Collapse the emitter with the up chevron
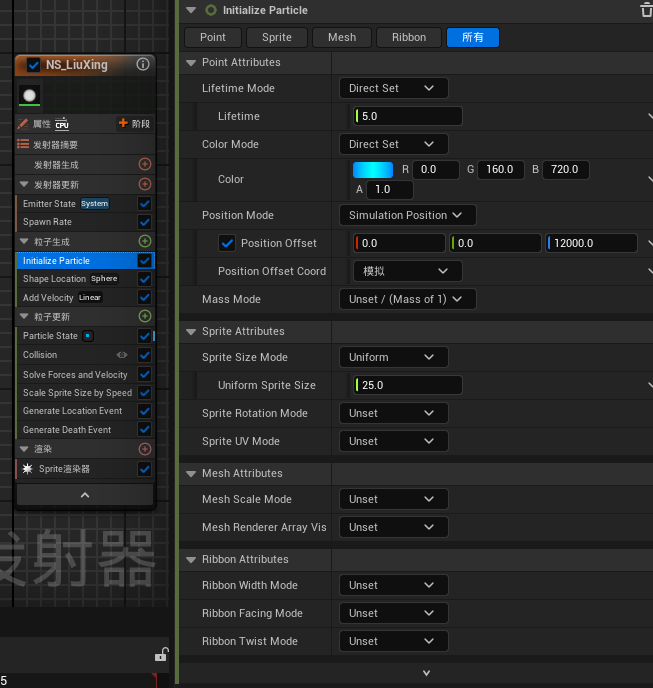This screenshot has width=653, height=688. point(85,495)
